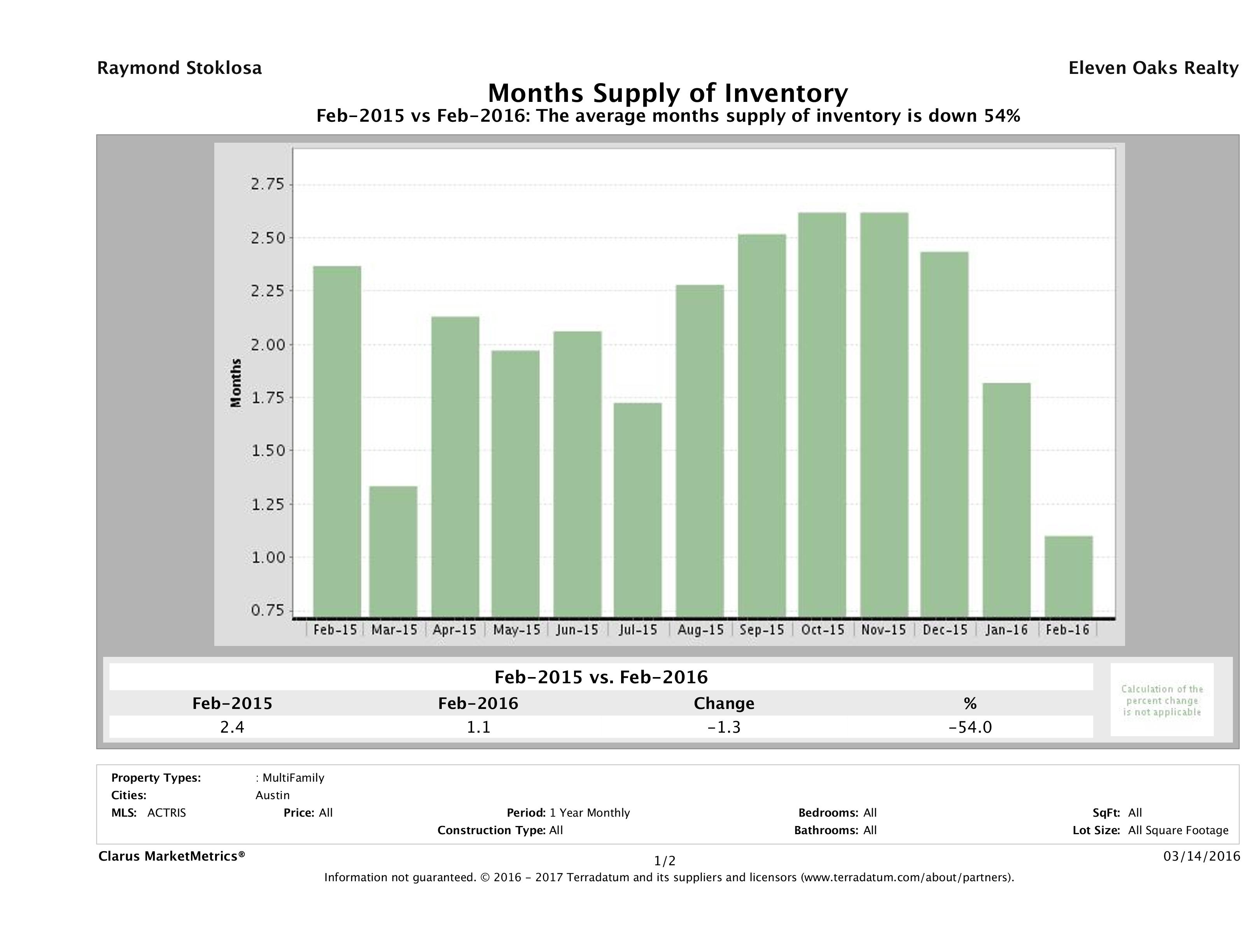The image size is (1255, 952).
Task: Click the Nov-15 x-axis label
Action: (883, 630)
